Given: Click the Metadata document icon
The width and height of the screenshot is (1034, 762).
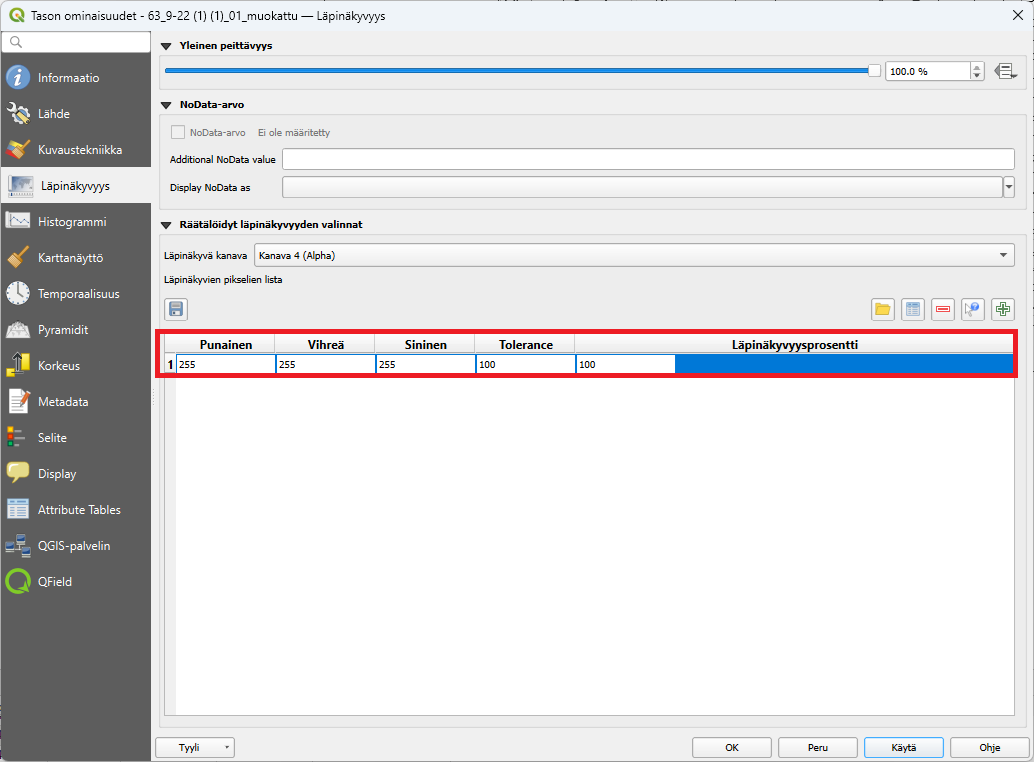Looking at the screenshot, I should 18,401.
